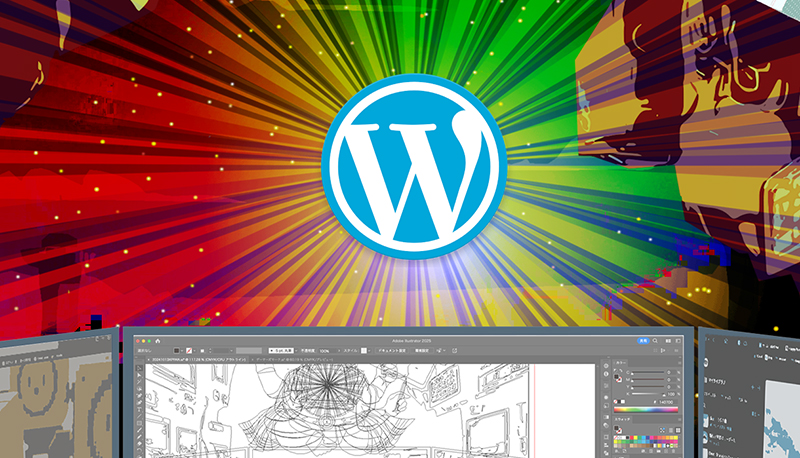Pick a color from the spectrum bar
The image size is (800, 458).
tap(645, 407)
